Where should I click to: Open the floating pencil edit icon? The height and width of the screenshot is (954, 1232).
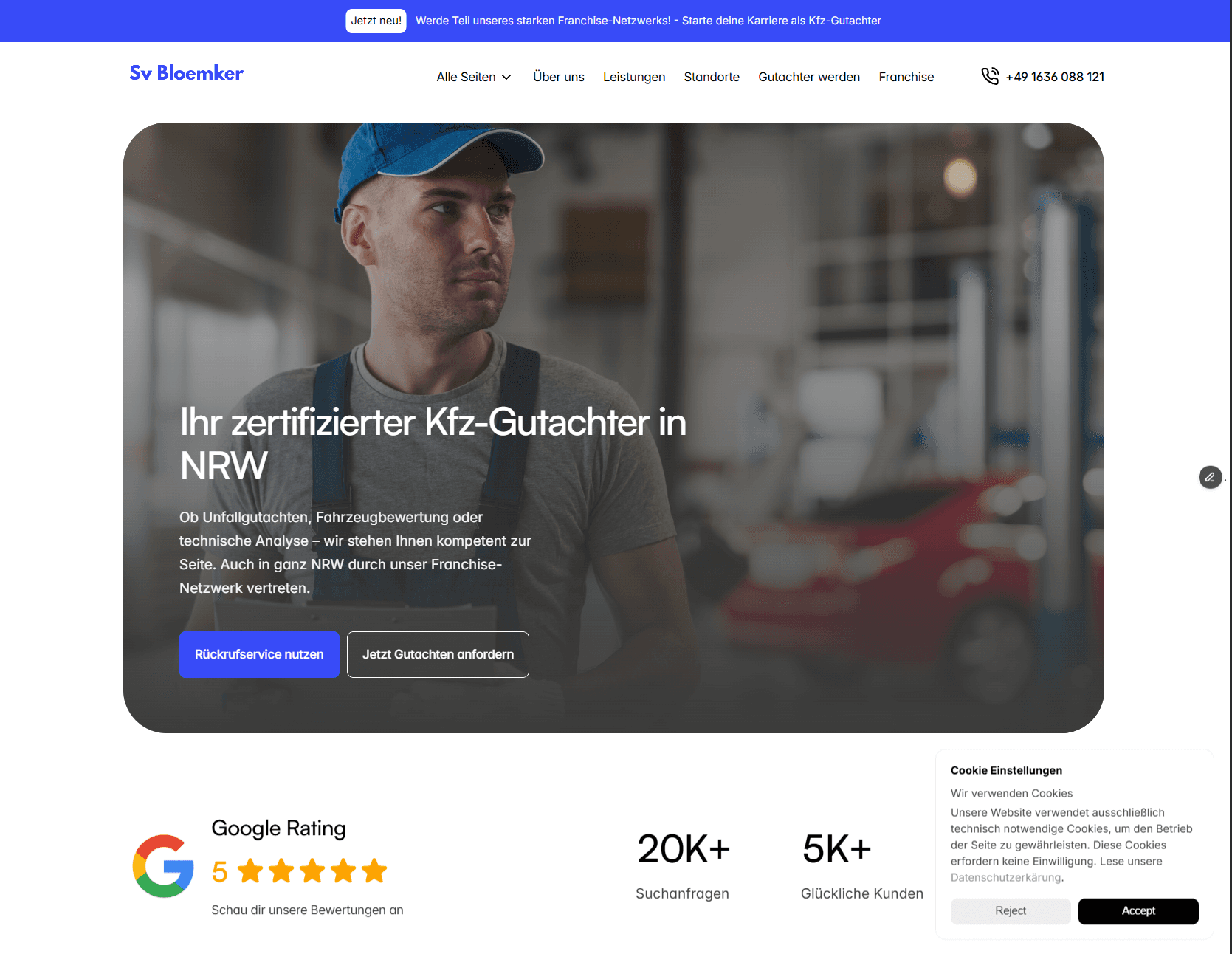coord(1210,477)
